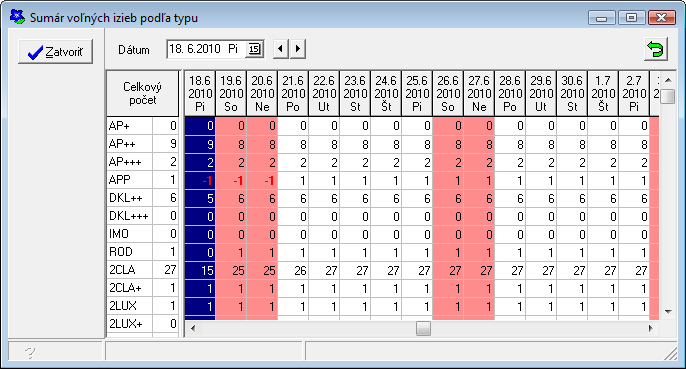The height and width of the screenshot is (369, 686).
Task: Click the application icon in the title bar
Action: click(18, 17)
